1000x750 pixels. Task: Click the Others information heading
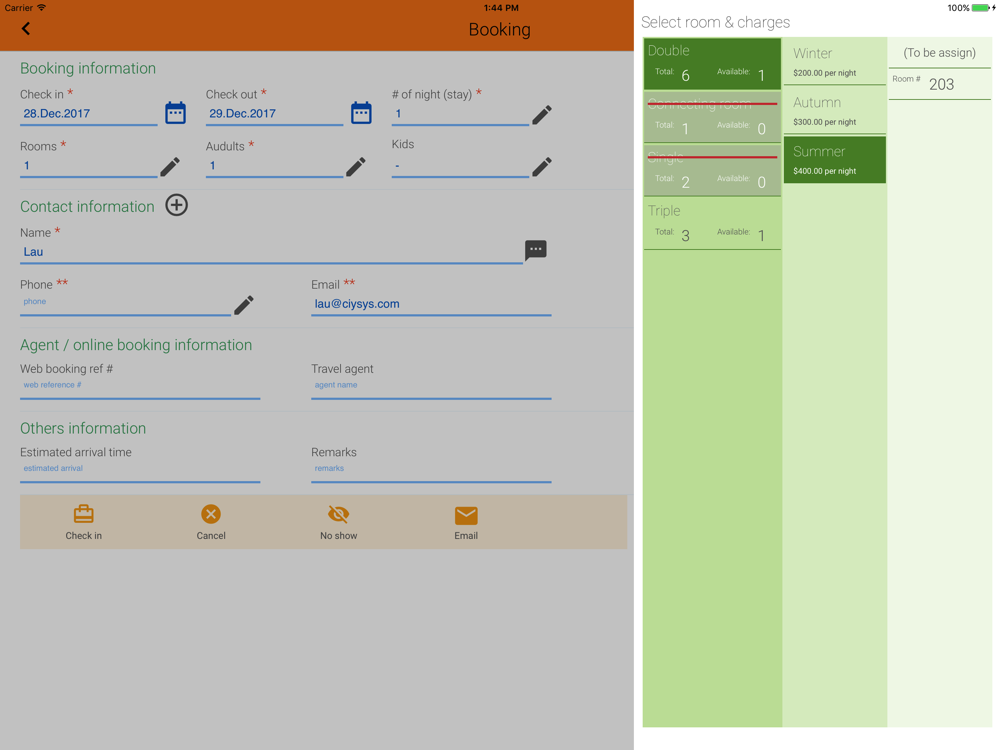point(83,429)
